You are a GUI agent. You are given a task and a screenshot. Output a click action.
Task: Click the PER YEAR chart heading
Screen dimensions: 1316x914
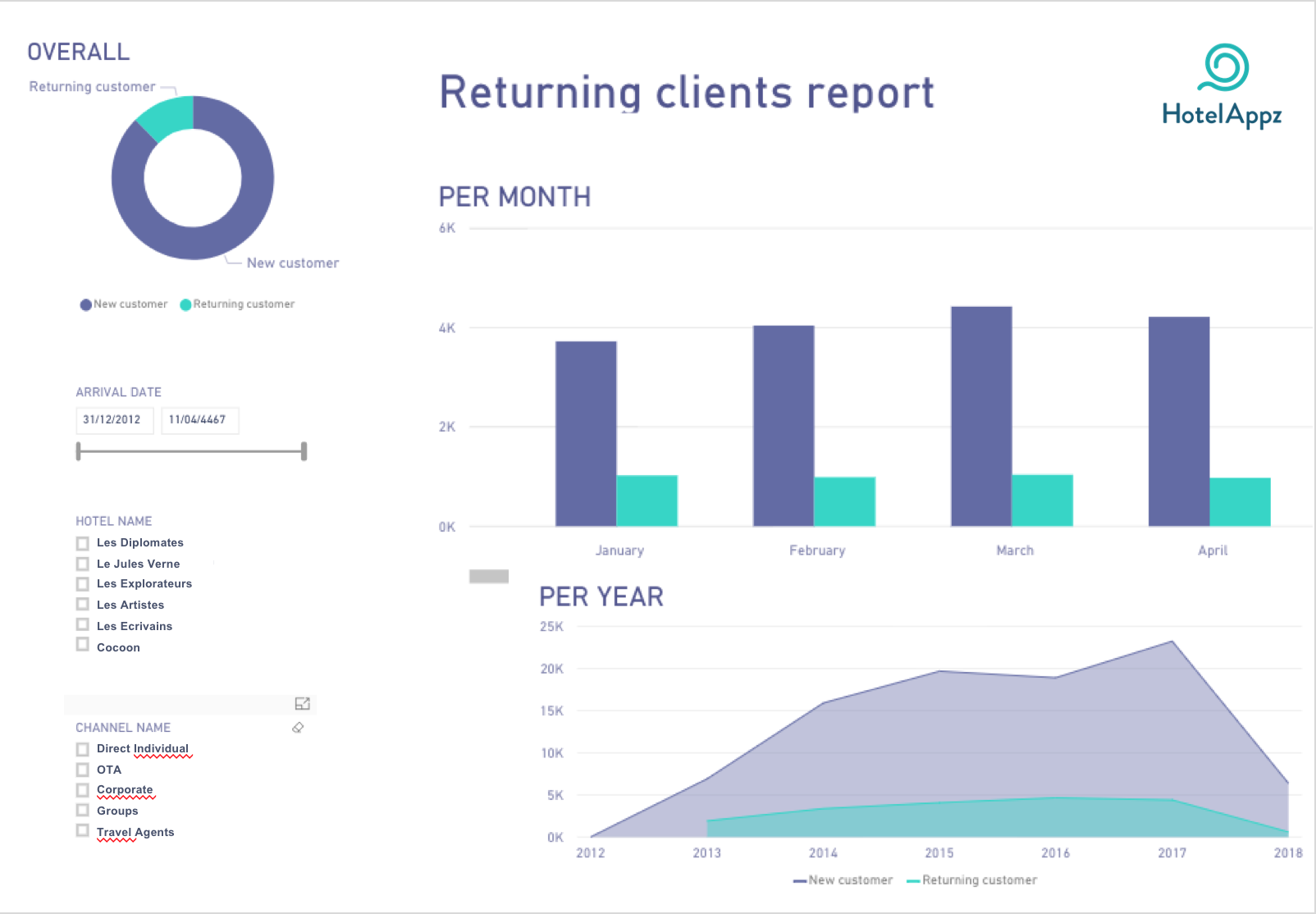[601, 596]
